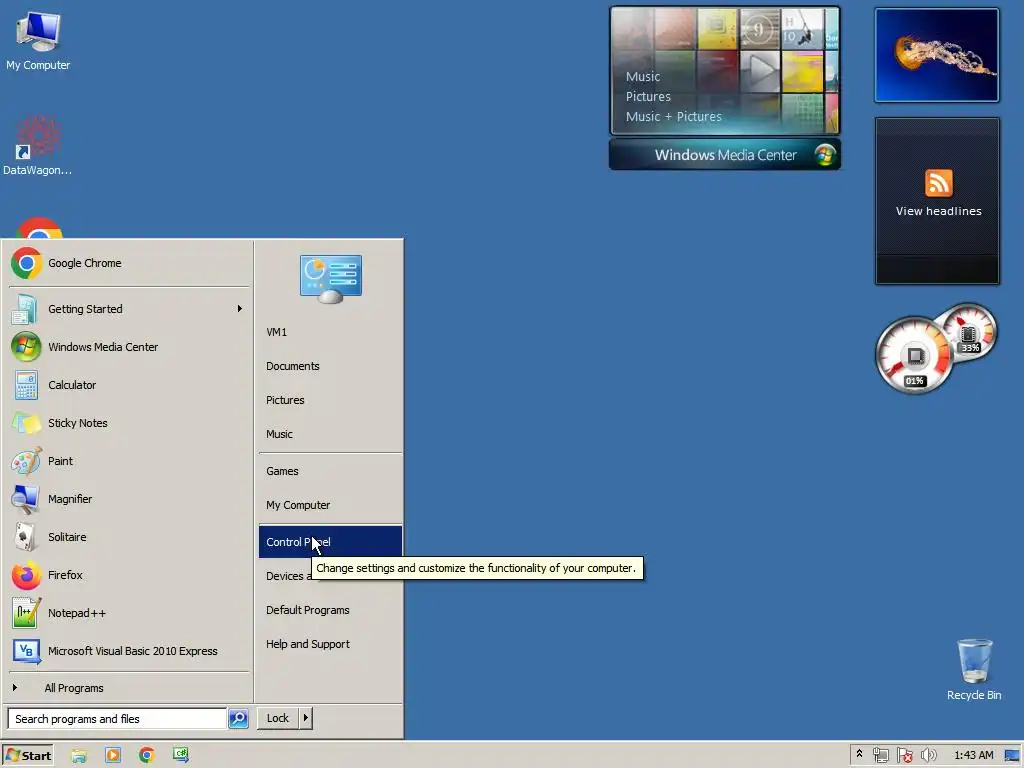Screen dimensions: 1024x768
Task: Open the C# taskbar icon
Action: pyautogui.click(x=180, y=755)
